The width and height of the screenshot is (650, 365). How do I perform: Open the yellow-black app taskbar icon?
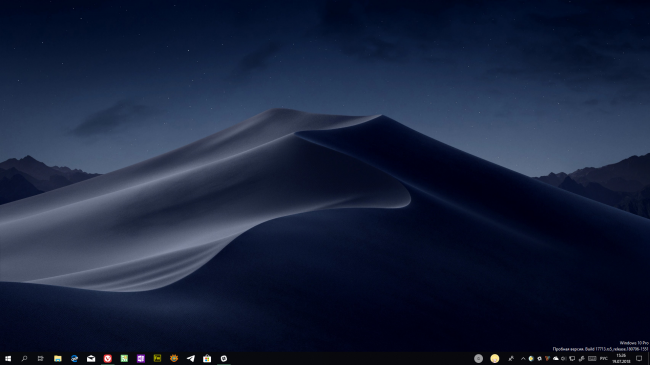click(x=157, y=358)
